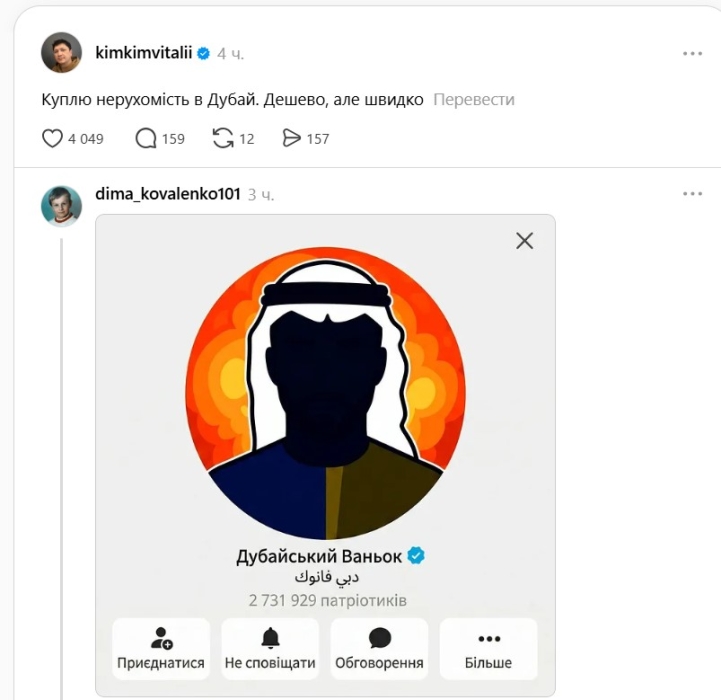Viewport: 721px width, 700px height.
Task: Like the kimkimvitalii post with the heart icon
Action: pos(52,138)
